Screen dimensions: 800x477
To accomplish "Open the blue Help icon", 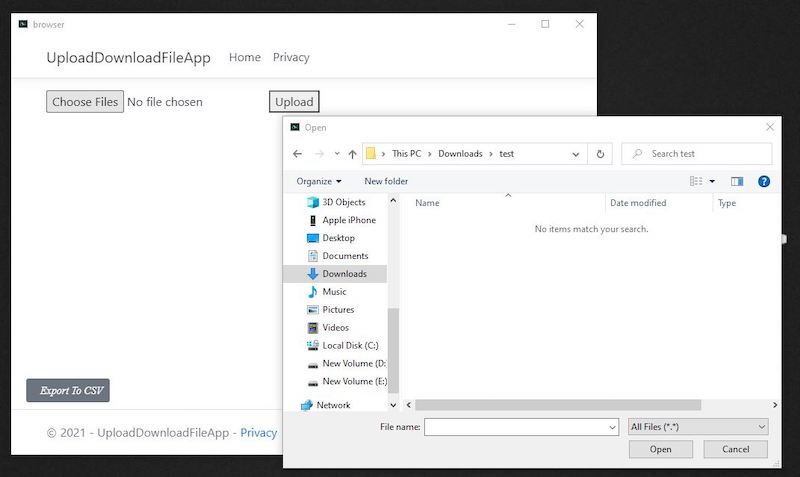I will pyautogui.click(x=764, y=181).
